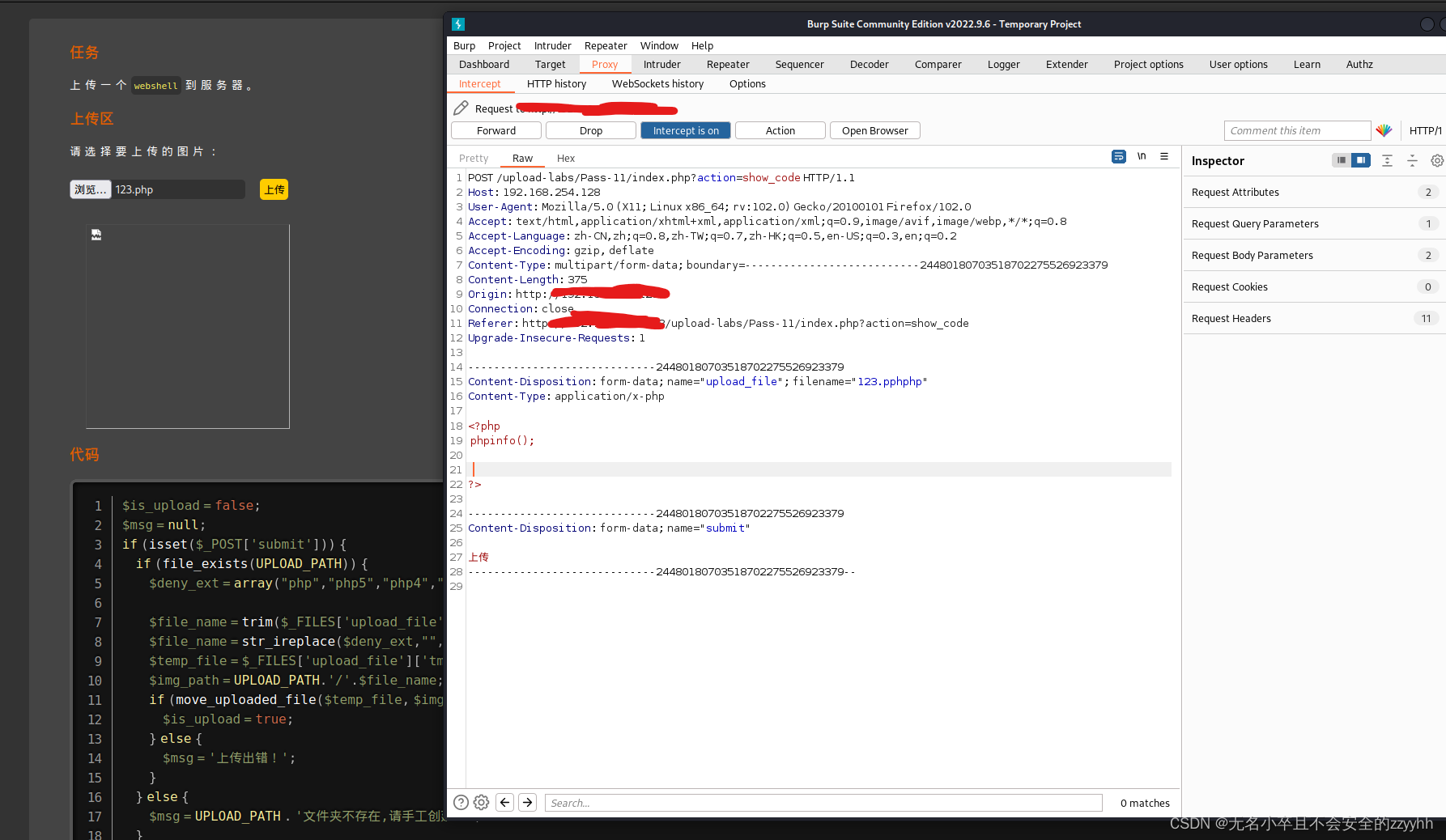Open search settings gear icon
The image size is (1446, 840).
click(x=481, y=802)
